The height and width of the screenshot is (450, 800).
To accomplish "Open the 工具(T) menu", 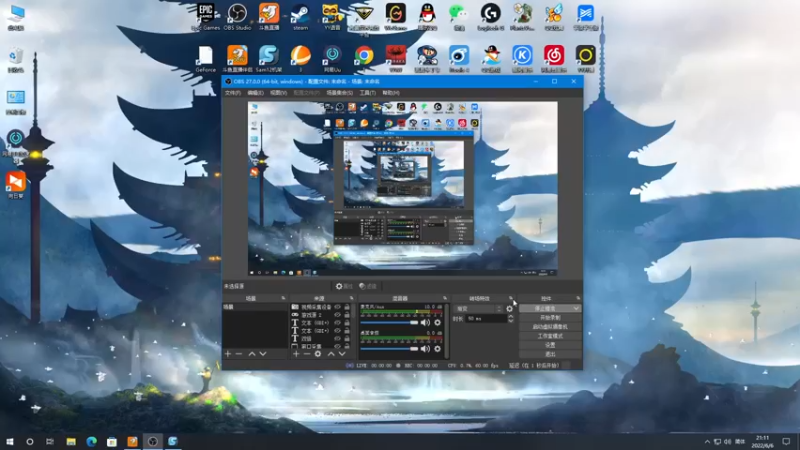I will pos(367,93).
